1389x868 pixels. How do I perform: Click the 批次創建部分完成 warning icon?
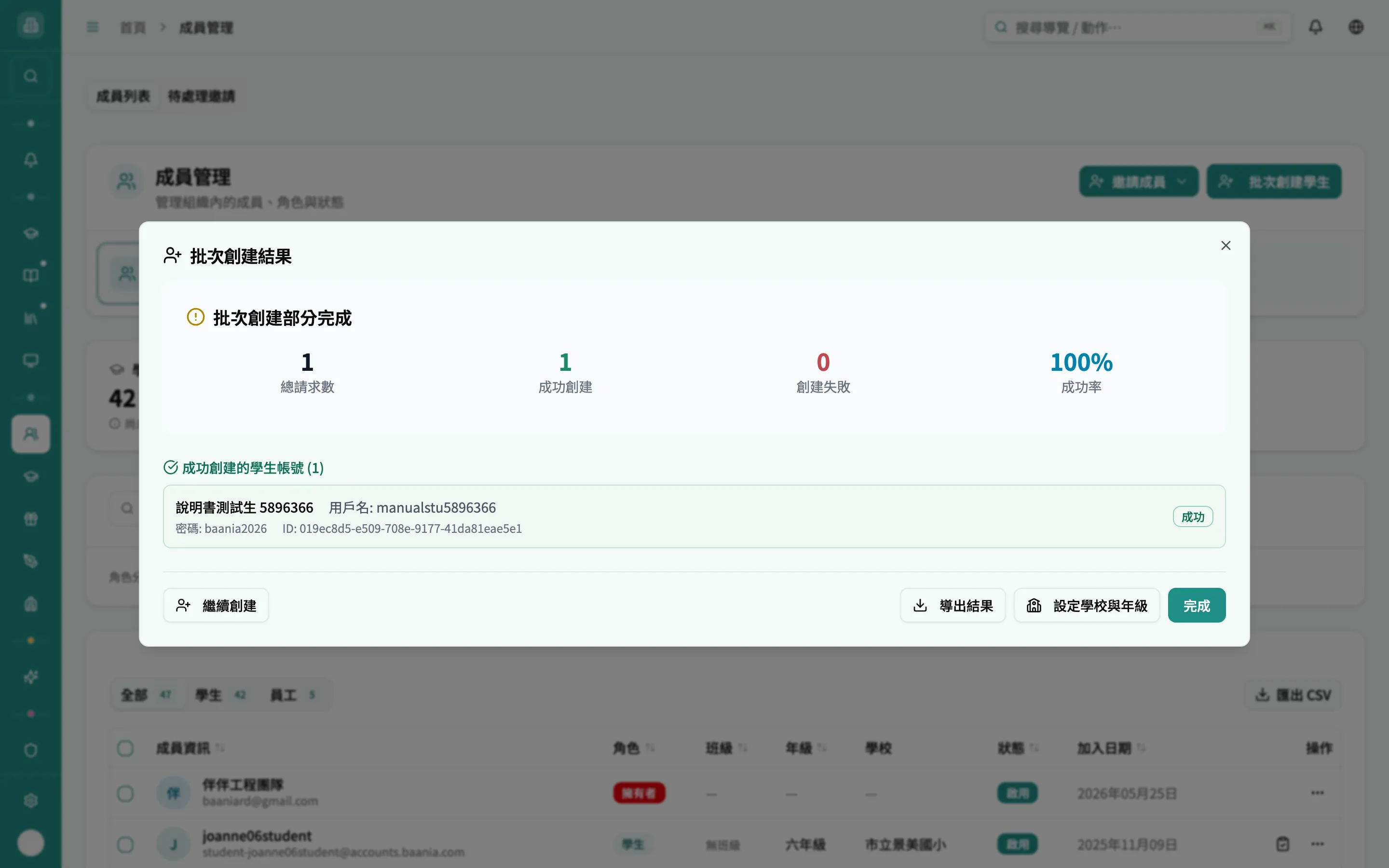coord(196,317)
